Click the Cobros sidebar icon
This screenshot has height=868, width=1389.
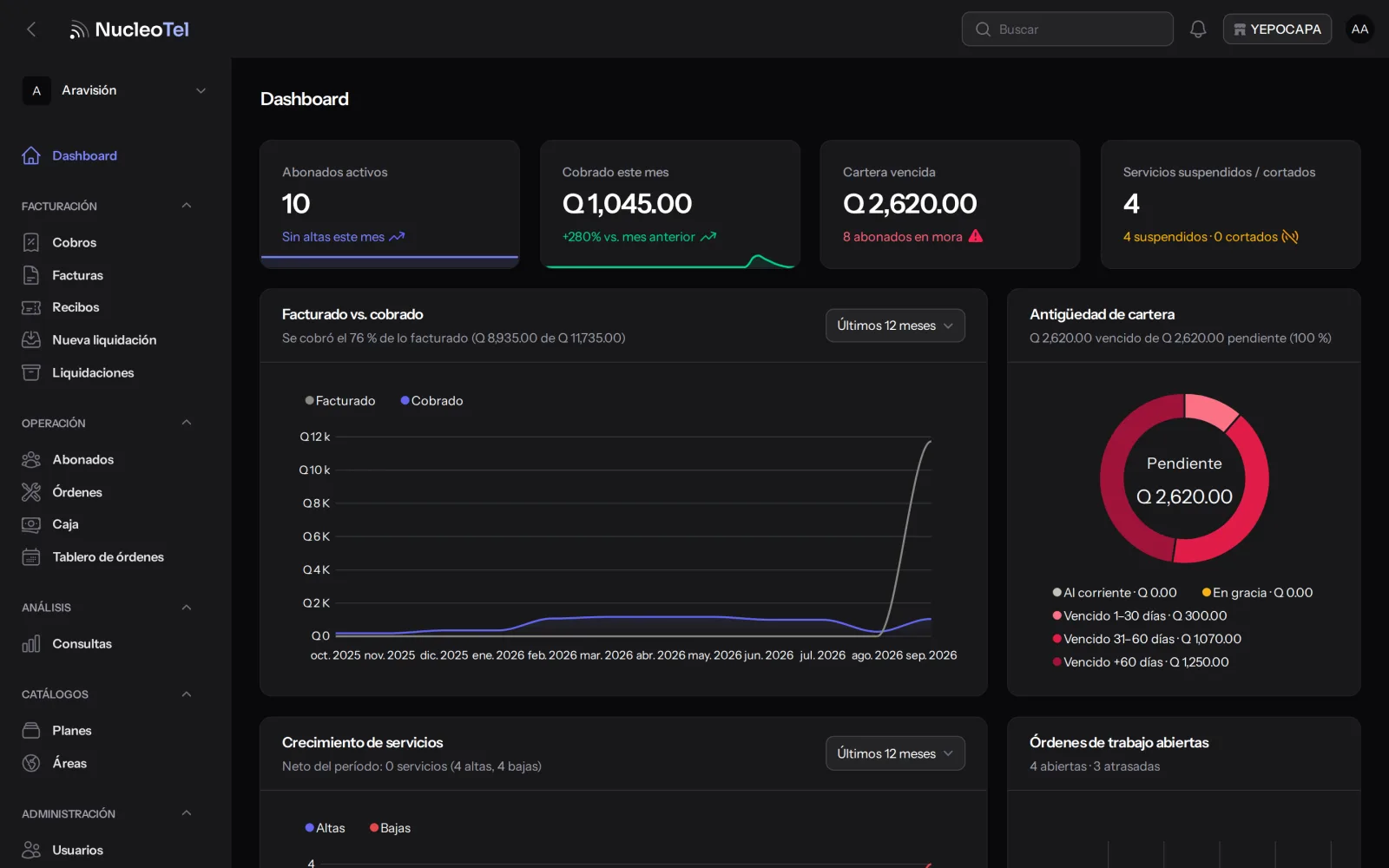(x=31, y=242)
